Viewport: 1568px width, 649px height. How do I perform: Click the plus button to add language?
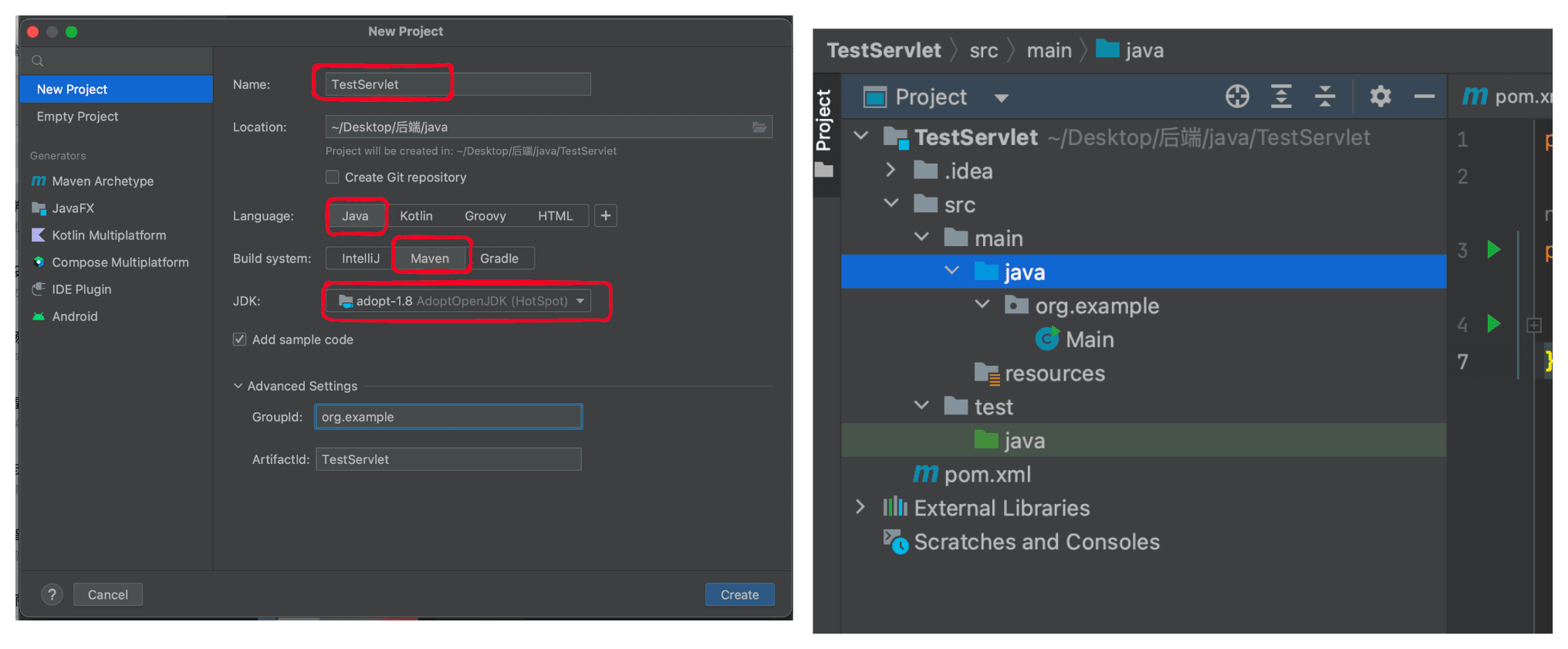pyautogui.click(x=606, y=216)
